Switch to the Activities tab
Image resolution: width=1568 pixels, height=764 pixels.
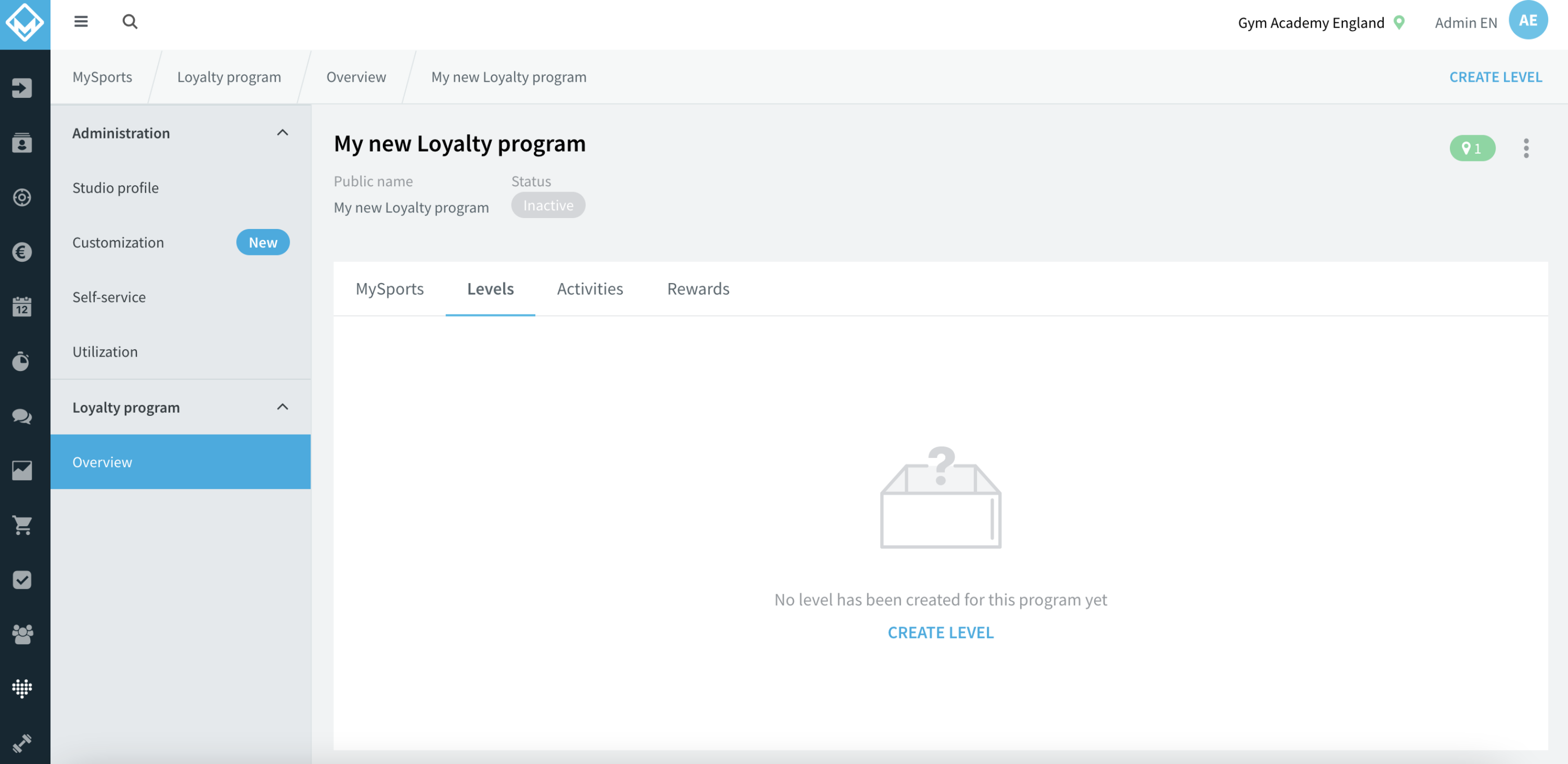[590, 288]
